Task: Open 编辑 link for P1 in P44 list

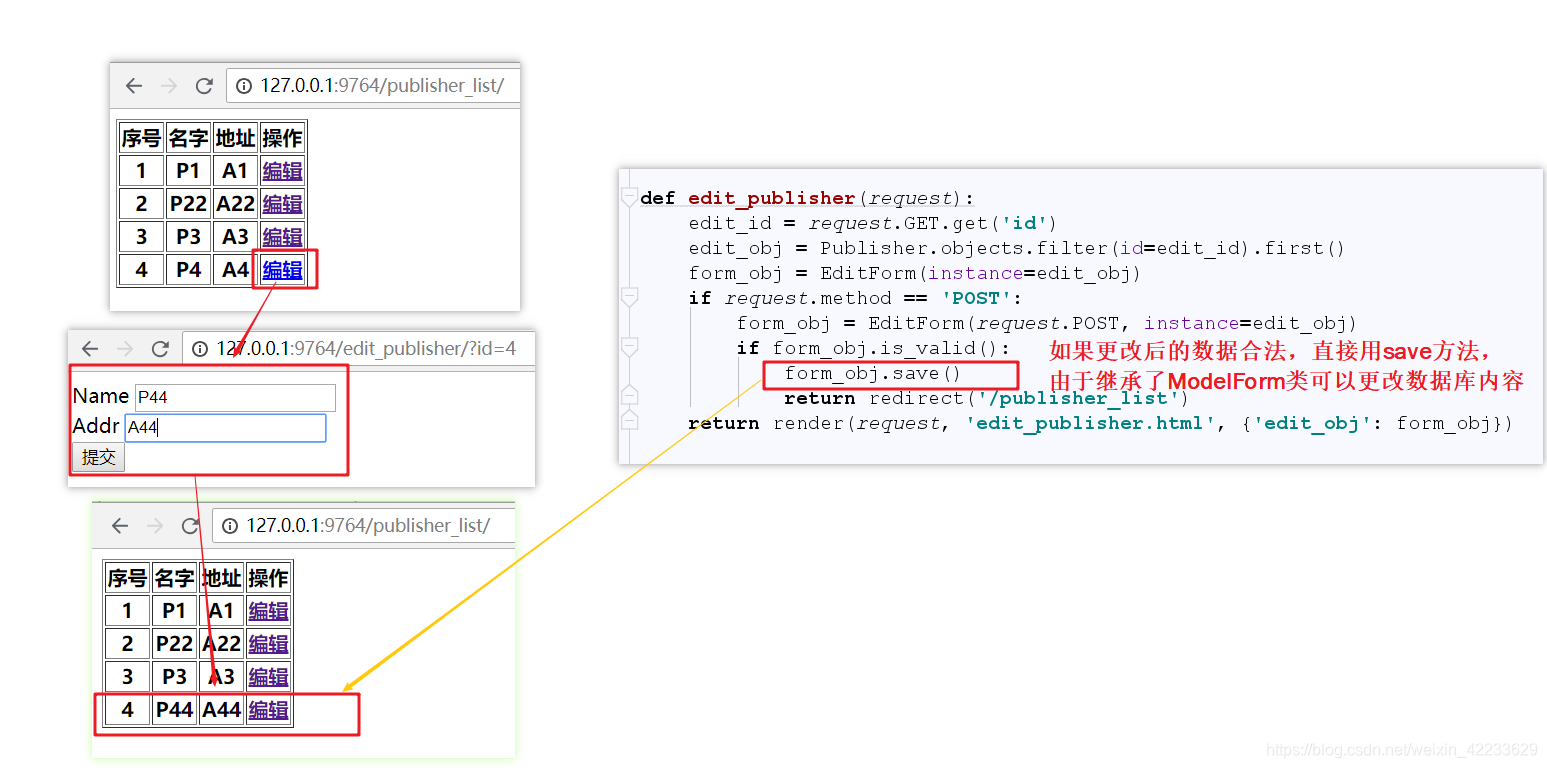Action: coord(268,611)
